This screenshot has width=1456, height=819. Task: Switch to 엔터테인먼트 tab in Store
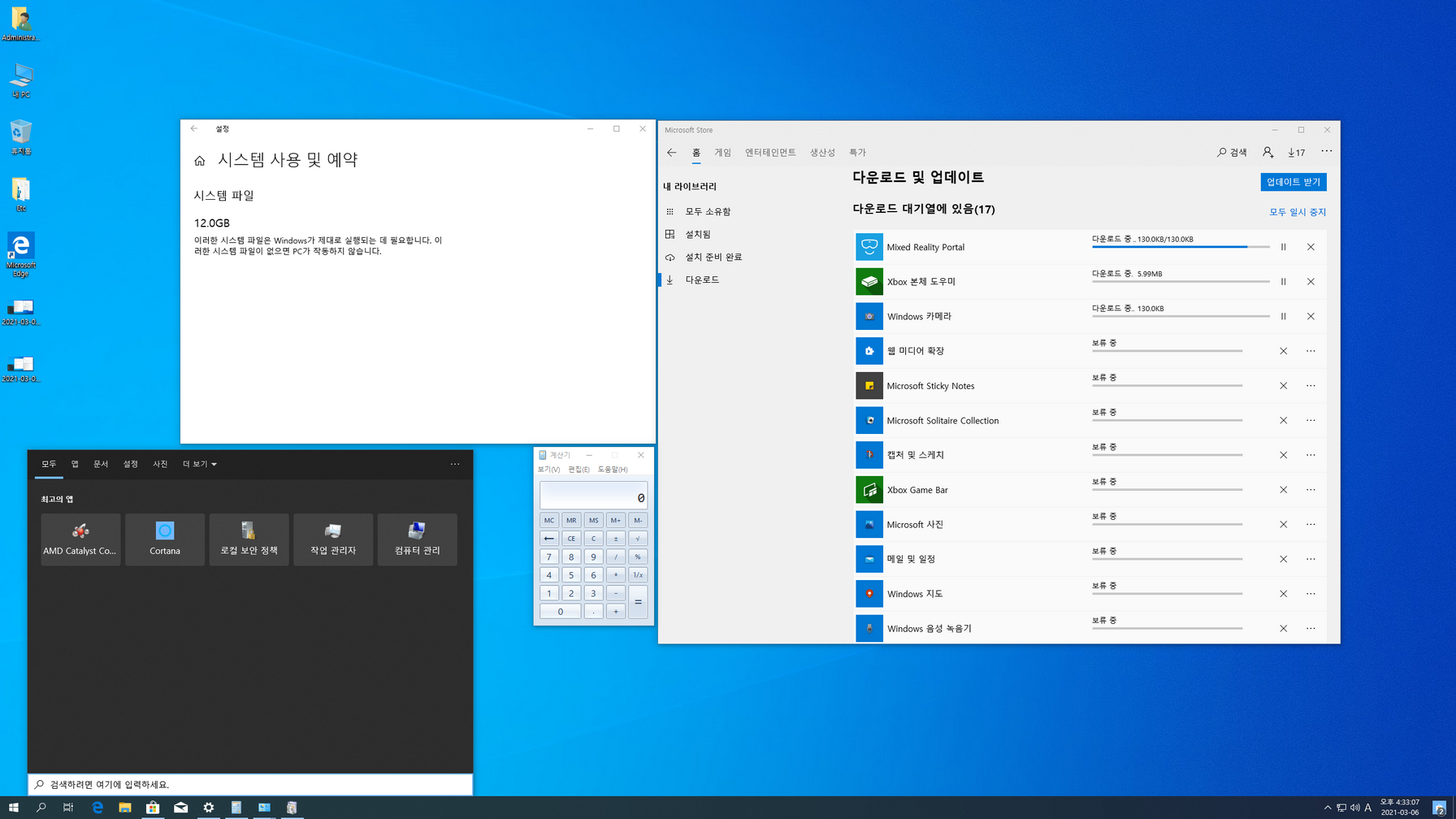[770, 152]
